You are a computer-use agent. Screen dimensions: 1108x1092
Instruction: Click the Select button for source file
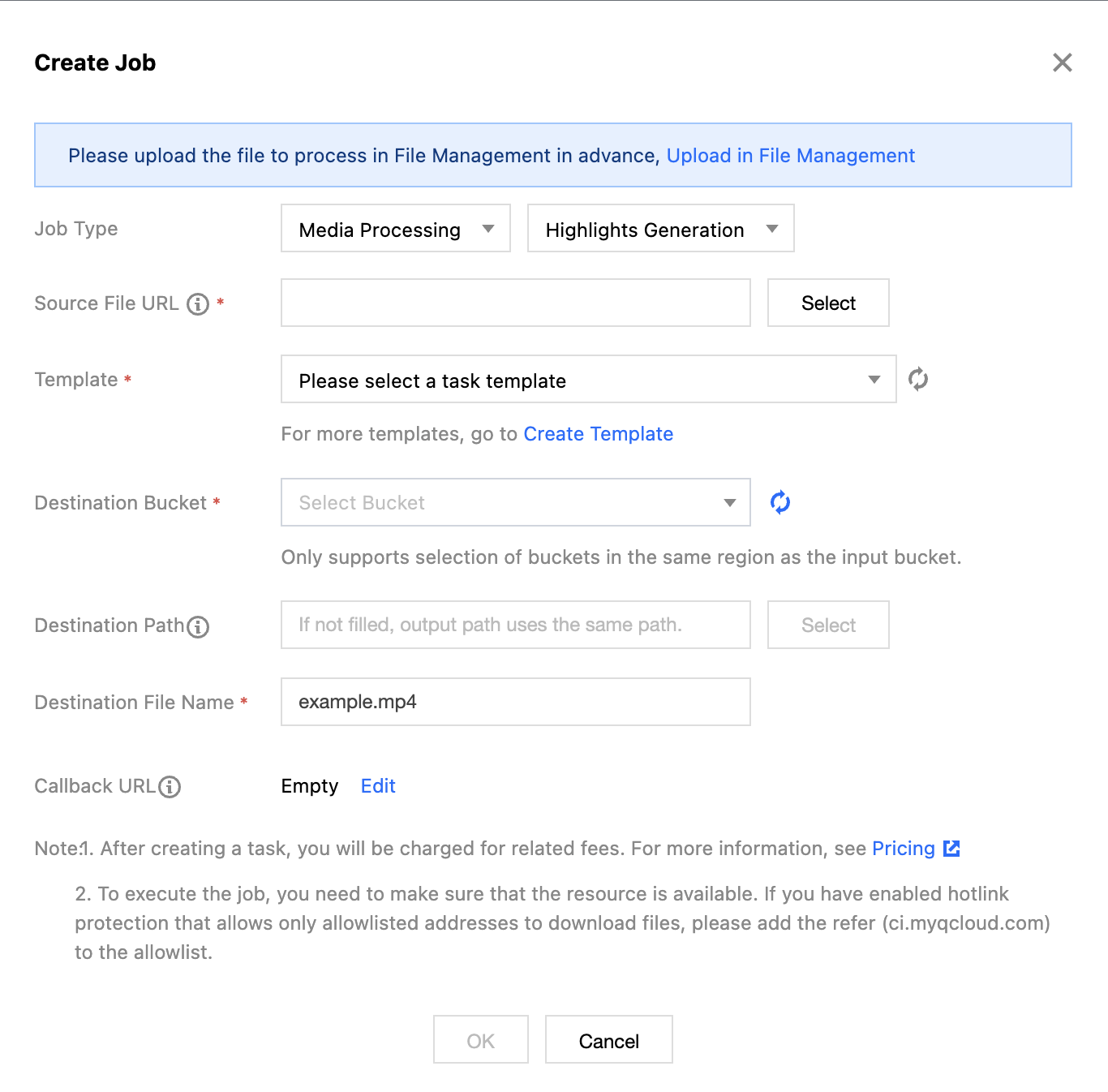[x=828, y=303]
